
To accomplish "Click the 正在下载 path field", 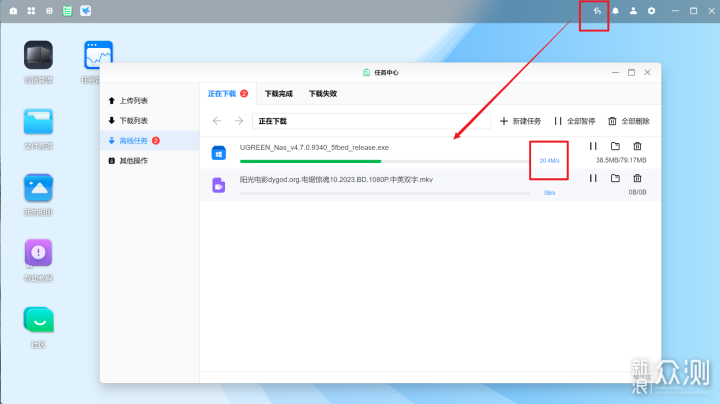I will 371,121.
